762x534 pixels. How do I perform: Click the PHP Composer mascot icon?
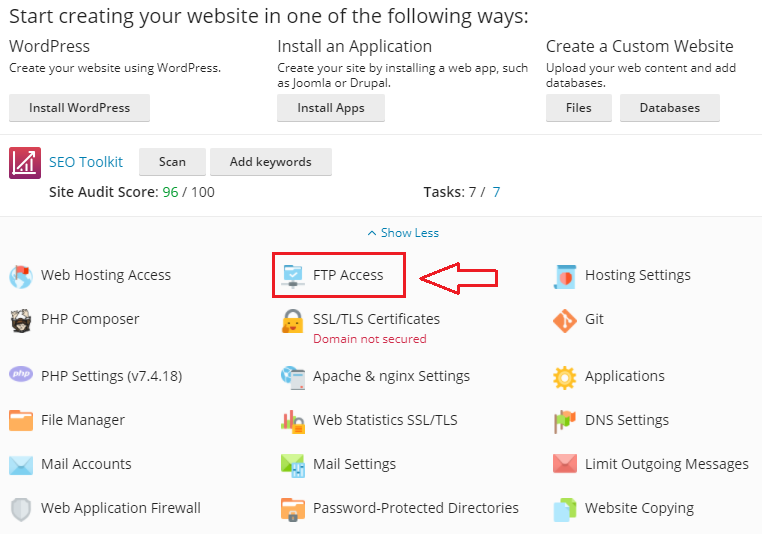pos(21,320)
